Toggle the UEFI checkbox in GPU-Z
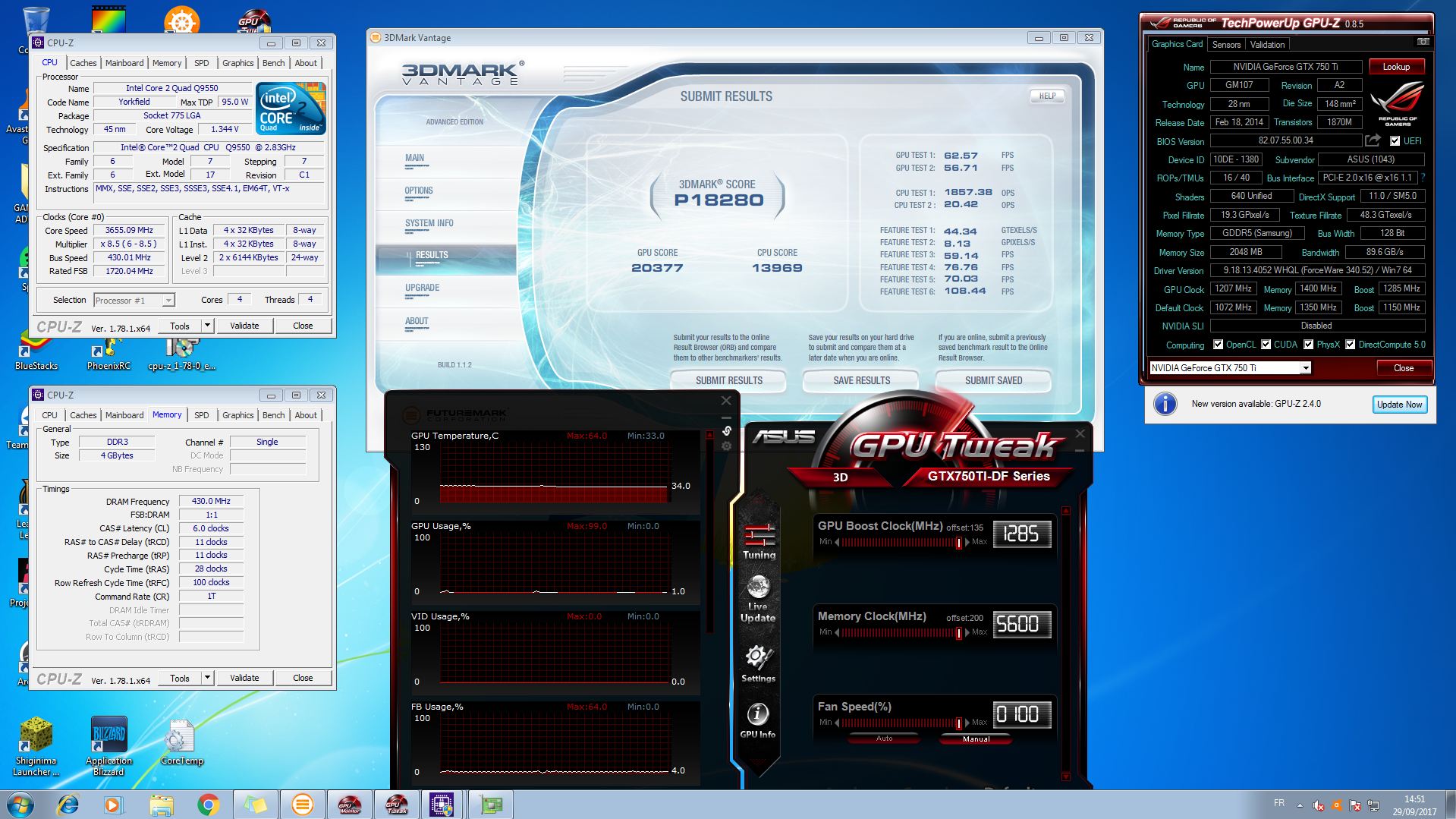 [x=1395, y=141]
